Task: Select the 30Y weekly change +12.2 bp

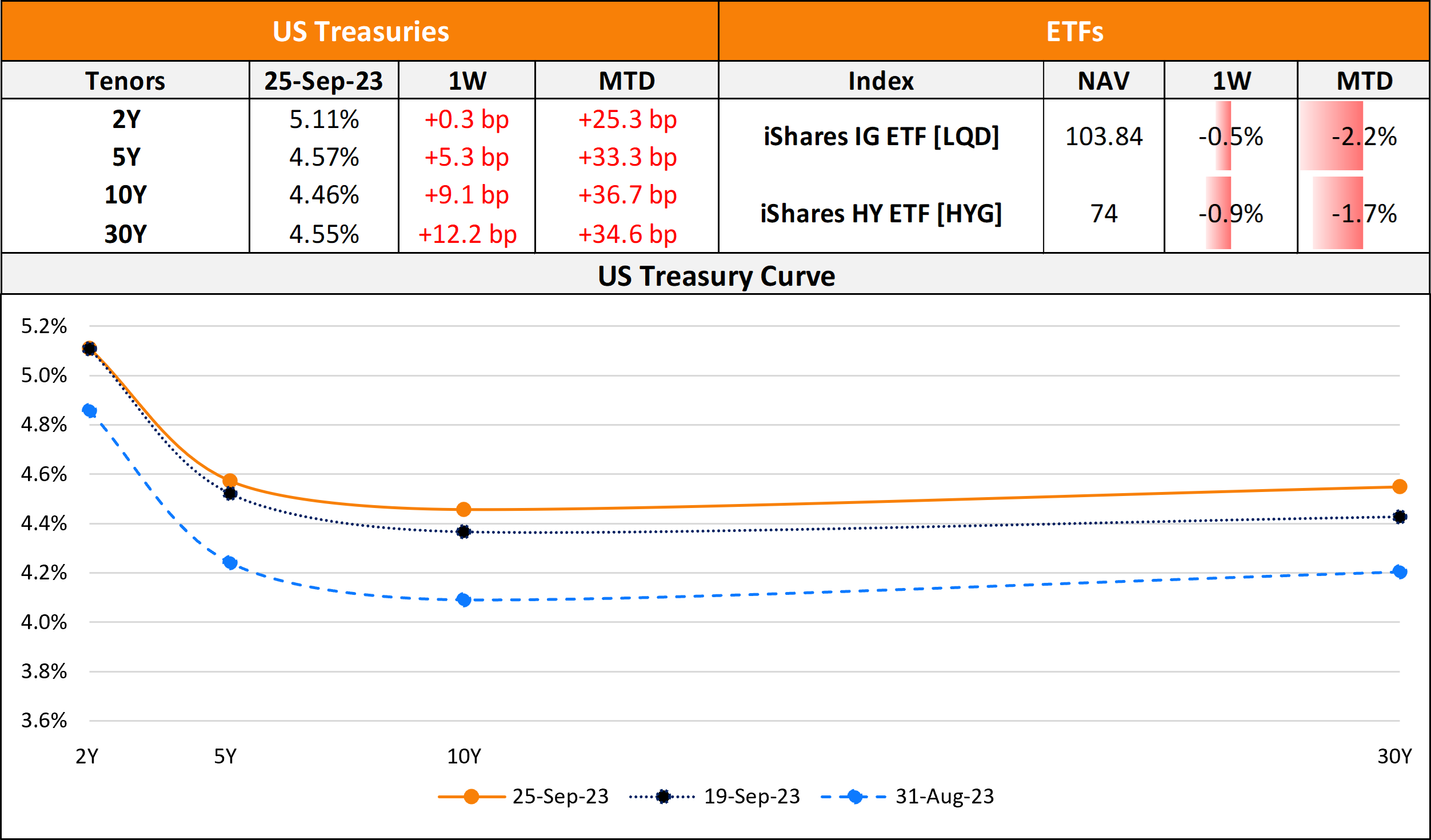Action: coord(467,234)
